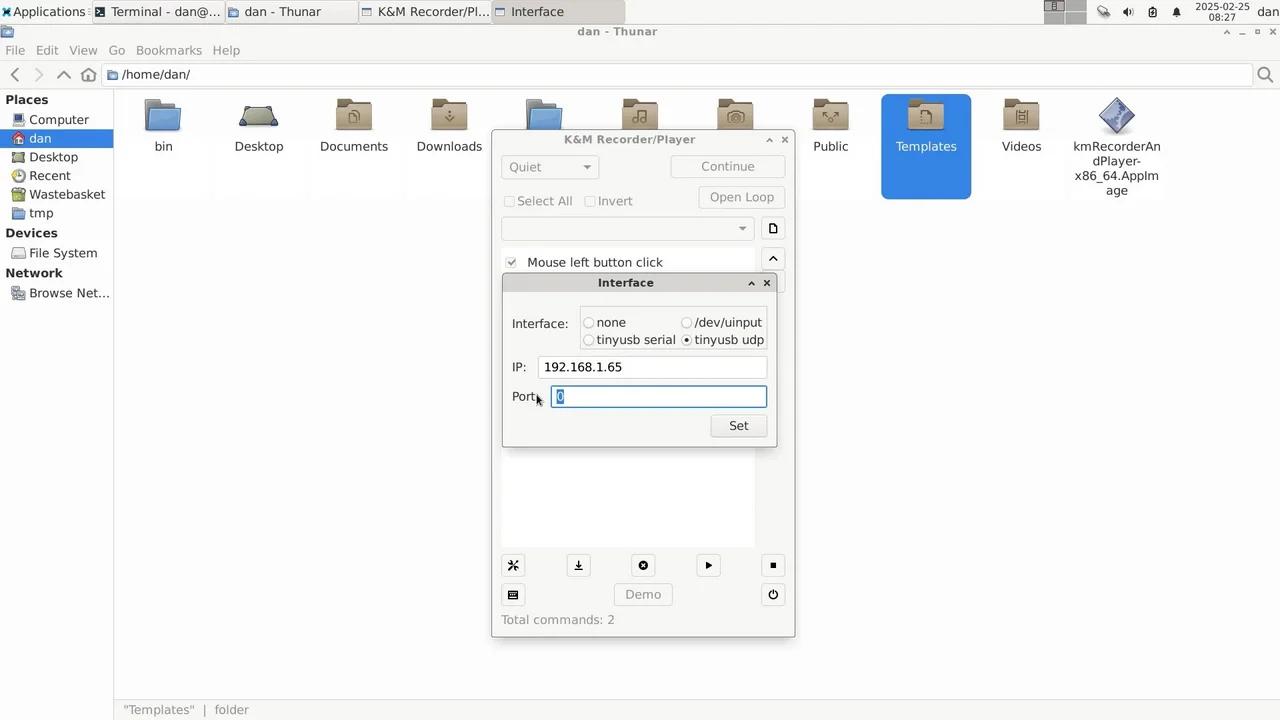Click the Set button in Interface dialog
Viewport: 1280px width, 720px height.
(x=739, y=425)
